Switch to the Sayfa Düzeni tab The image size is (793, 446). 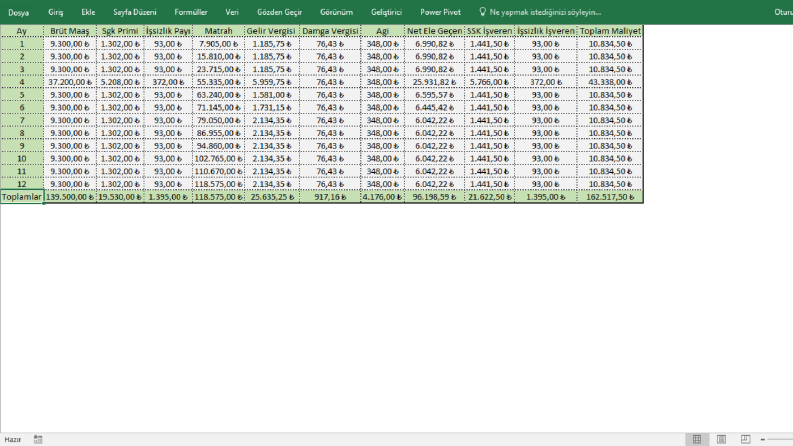point(135,12)
